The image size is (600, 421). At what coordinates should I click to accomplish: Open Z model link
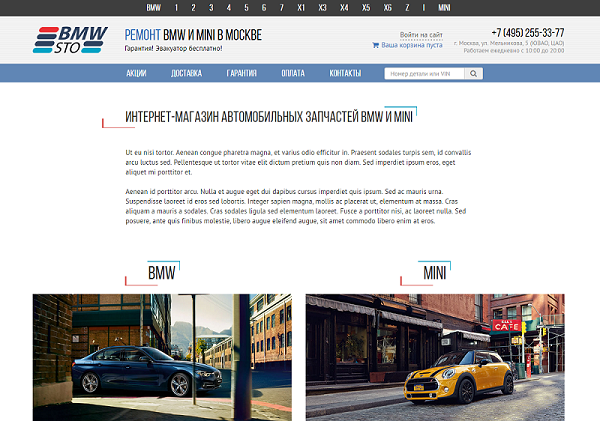click(x=407, y=8)
